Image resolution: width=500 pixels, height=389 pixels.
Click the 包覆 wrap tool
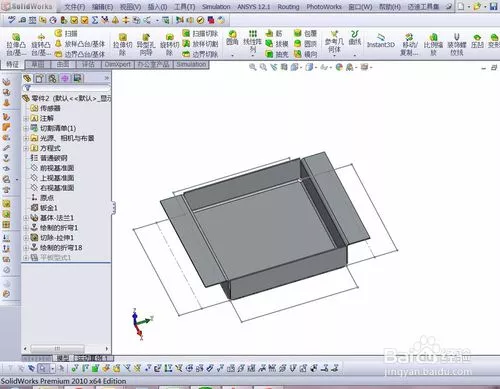(305, 33)
